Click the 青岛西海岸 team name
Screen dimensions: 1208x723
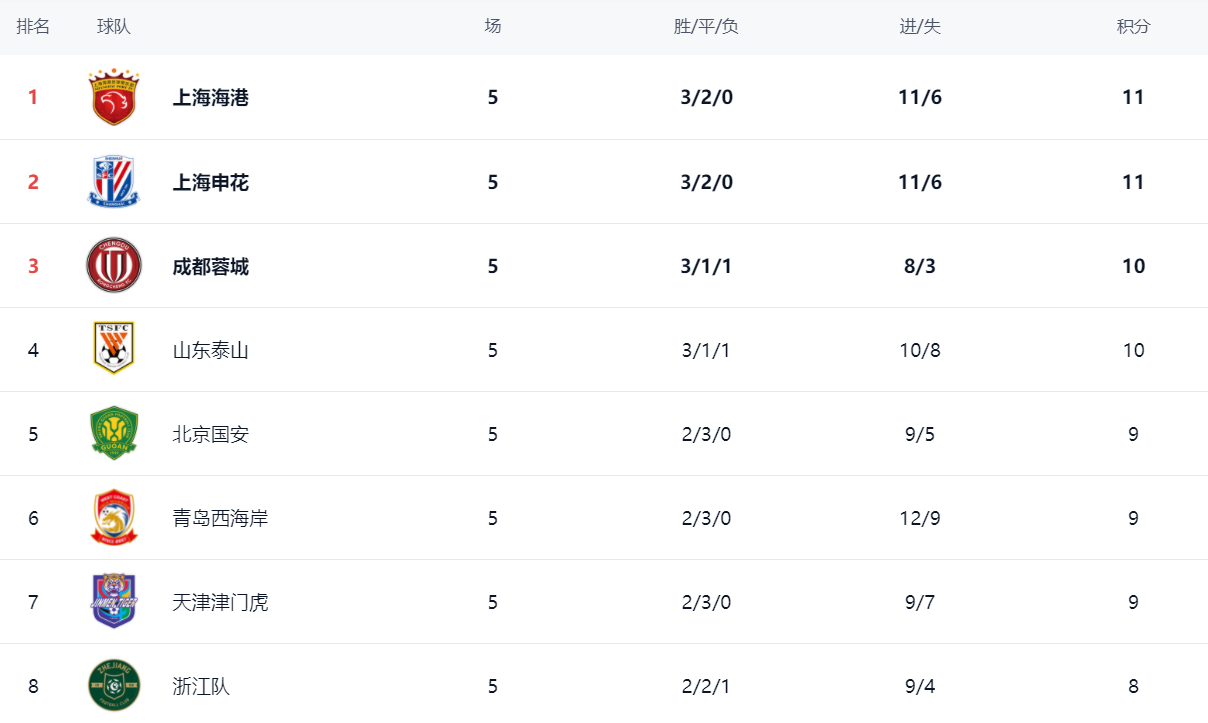[220, 518]
